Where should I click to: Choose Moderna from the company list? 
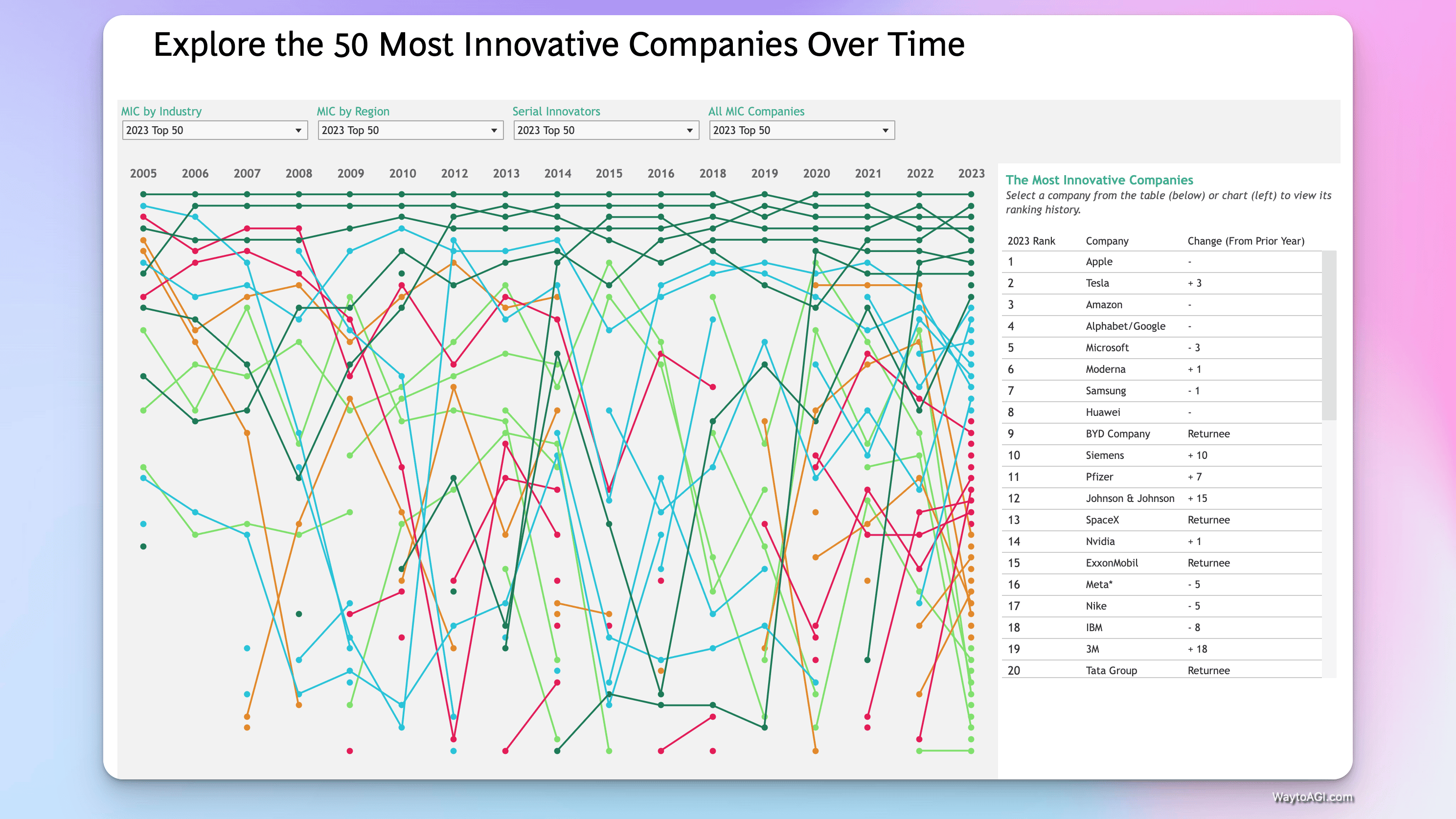click(x=1105, y=369)
